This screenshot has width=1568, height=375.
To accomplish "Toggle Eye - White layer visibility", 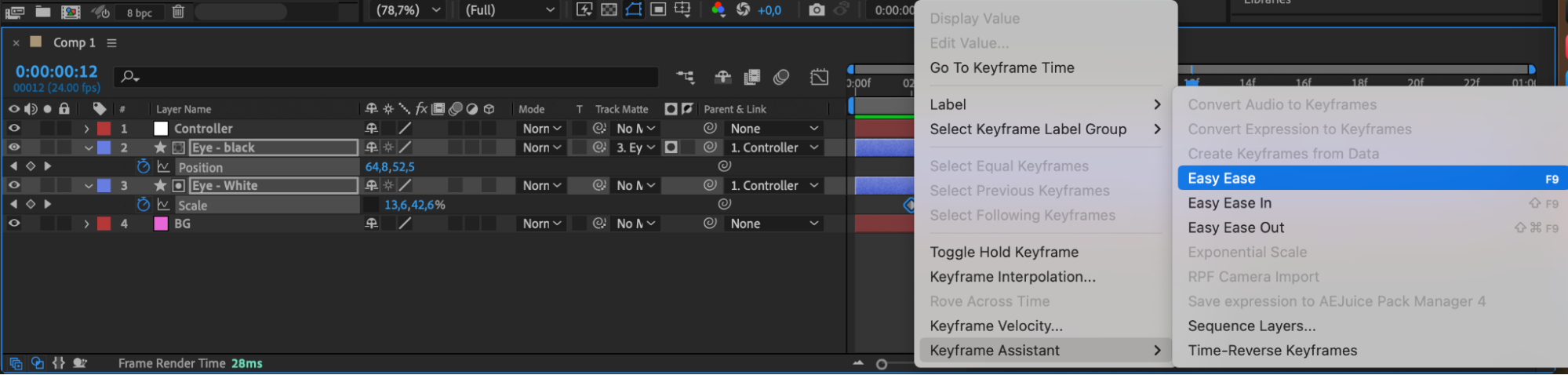I will point(14,186).
